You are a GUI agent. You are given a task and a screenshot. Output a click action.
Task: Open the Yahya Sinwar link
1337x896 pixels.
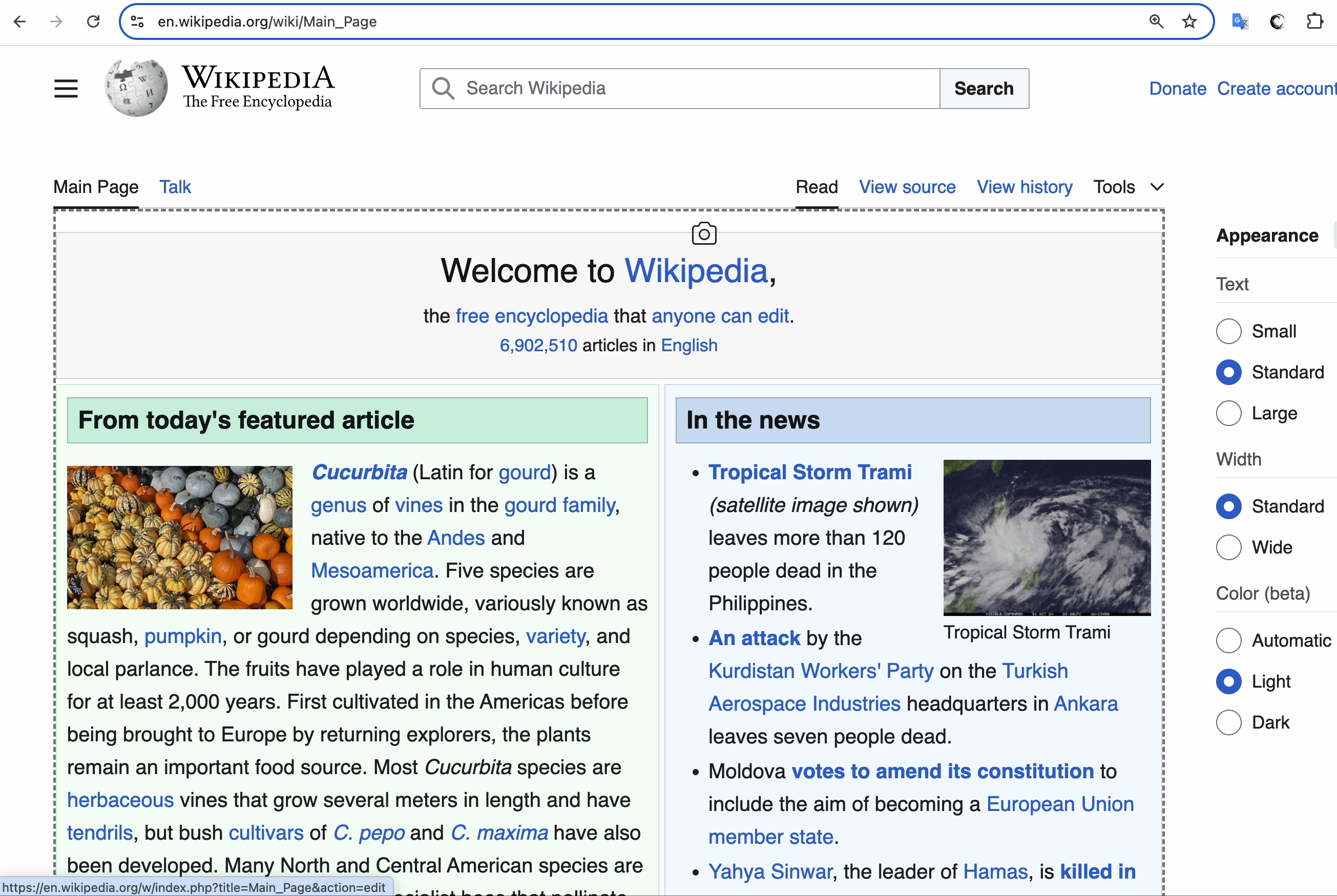click(770, 872)
